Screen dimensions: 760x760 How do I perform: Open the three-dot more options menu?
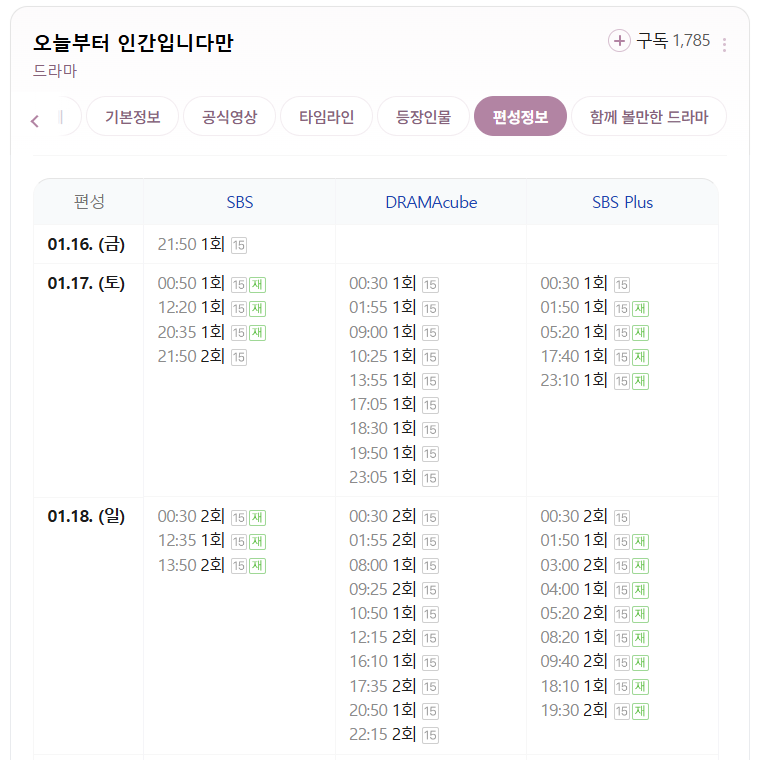click(x=724, y=44)
